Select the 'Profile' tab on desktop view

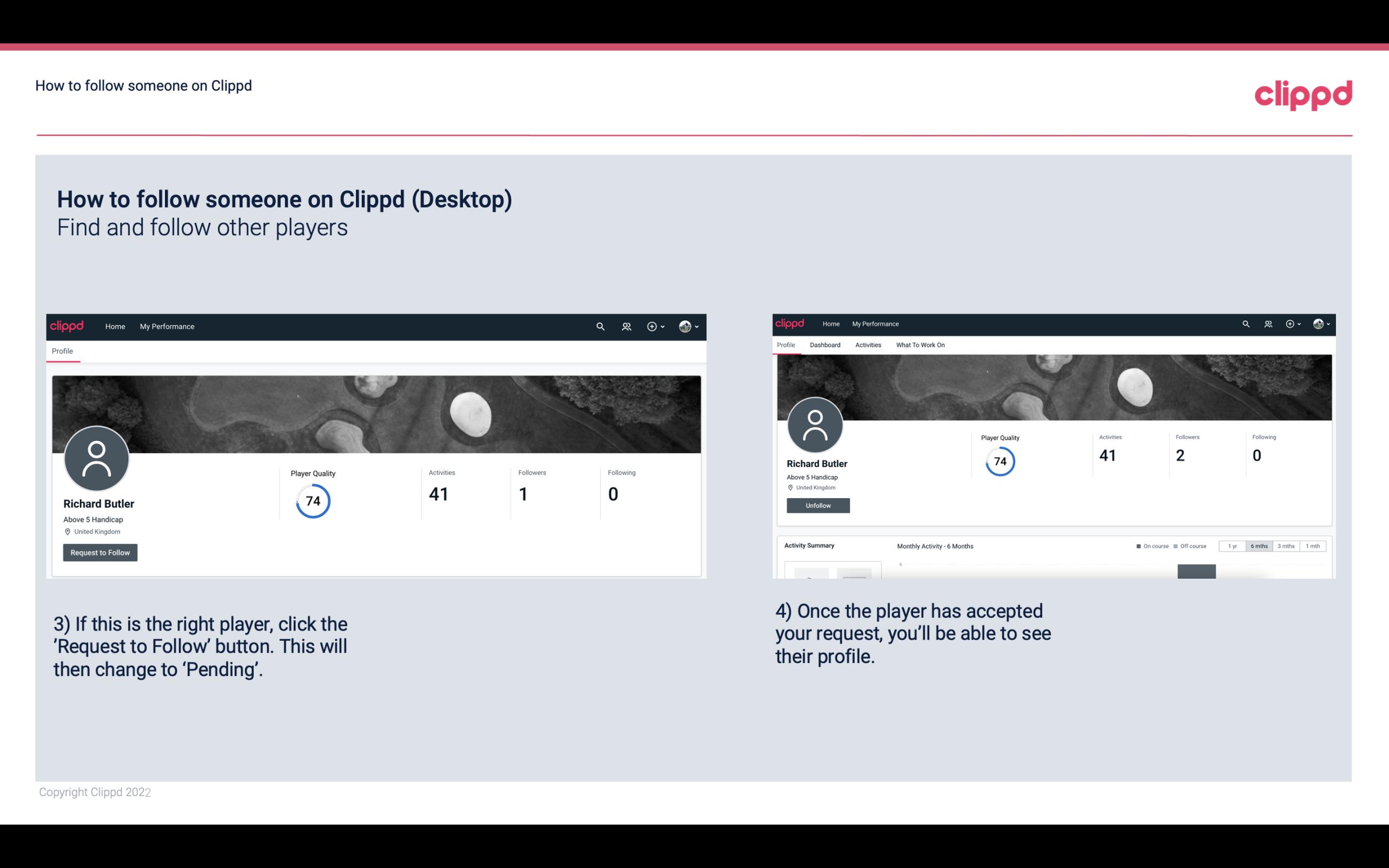tap(62, 351)
